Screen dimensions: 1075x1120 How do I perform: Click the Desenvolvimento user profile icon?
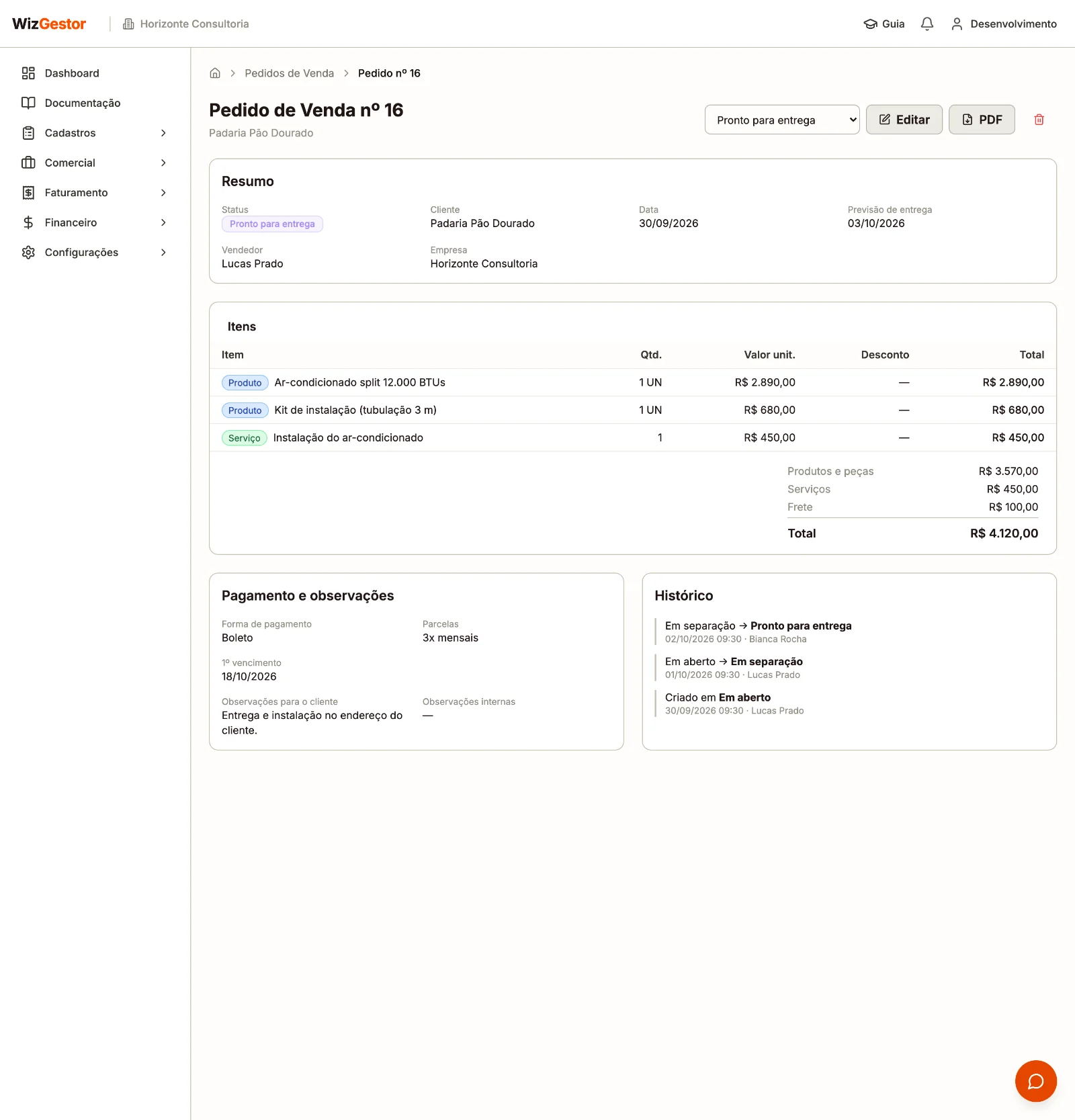pos(957,24)
